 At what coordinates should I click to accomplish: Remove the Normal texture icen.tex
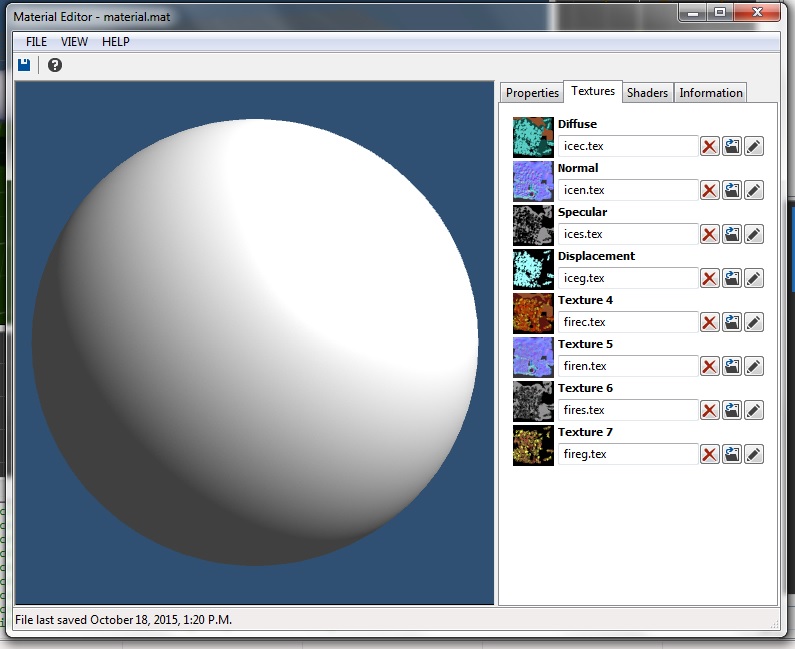709,190
